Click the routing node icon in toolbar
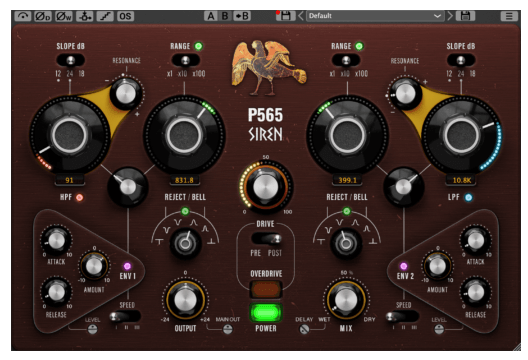 (x=85, y=16)
